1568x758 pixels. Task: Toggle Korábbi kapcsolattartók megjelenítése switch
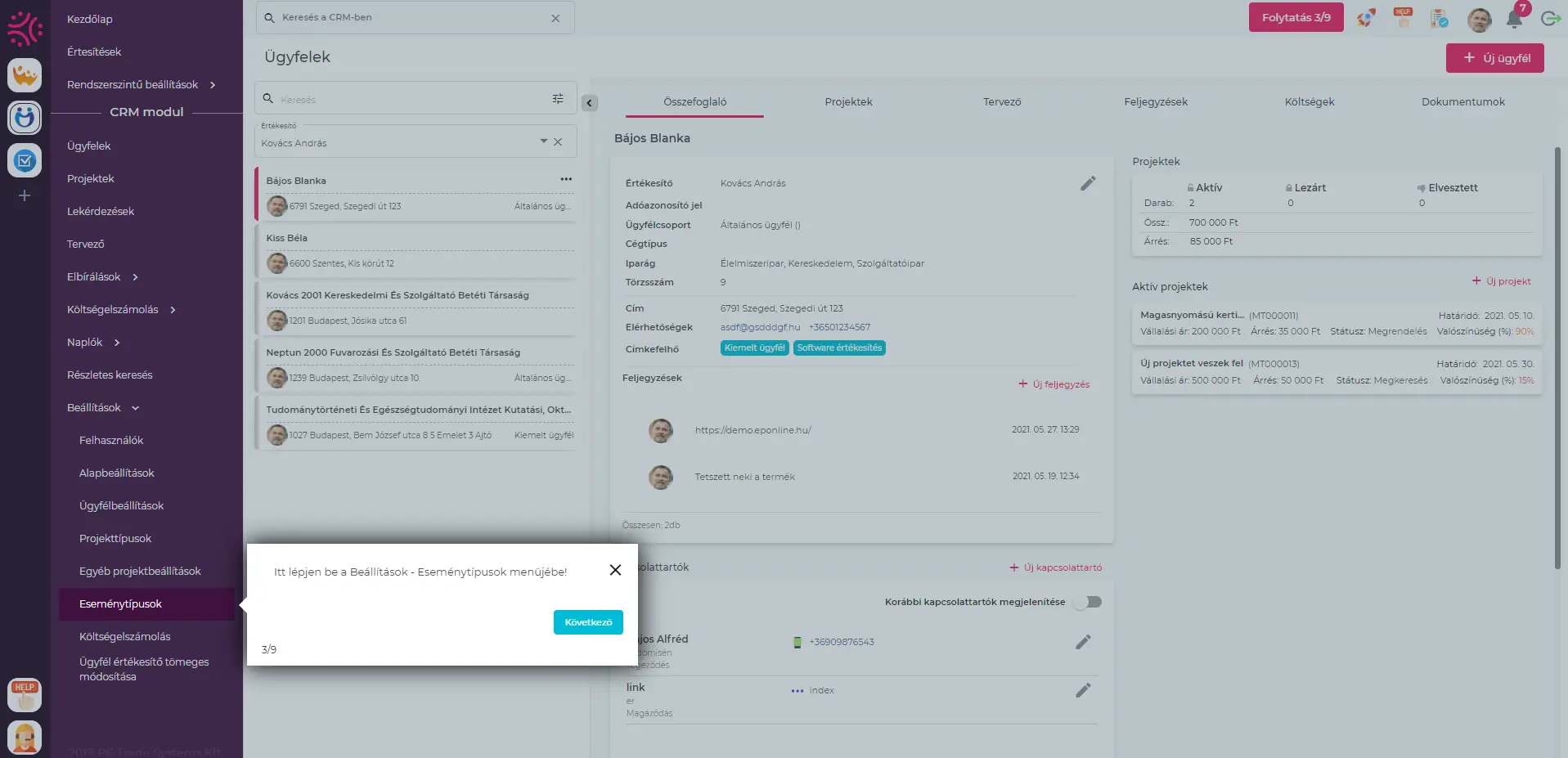tap(1089, 602)
